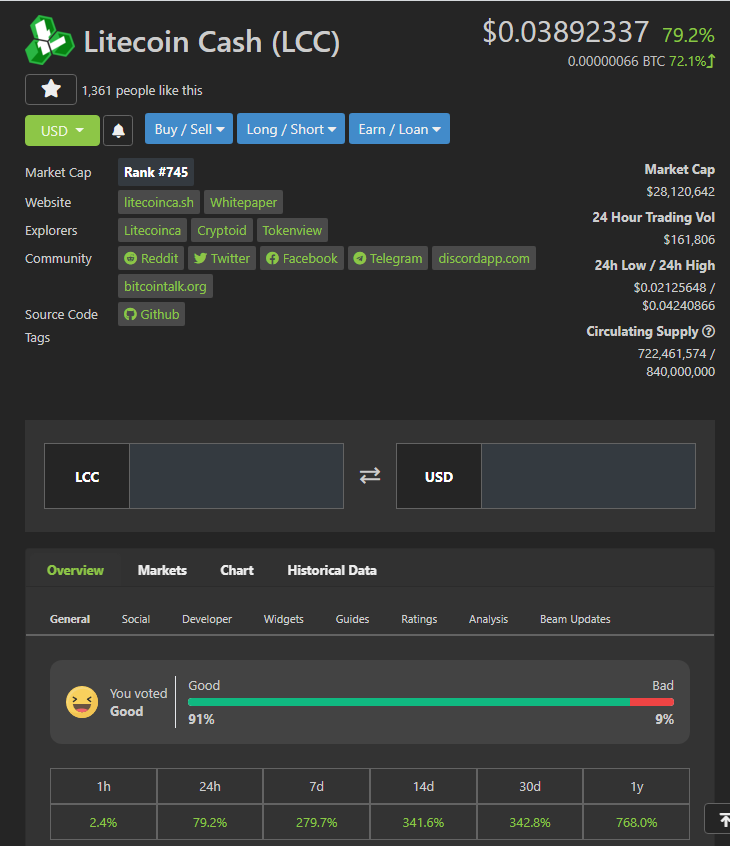
Task: Click the 14d column header
Action: 424,787
